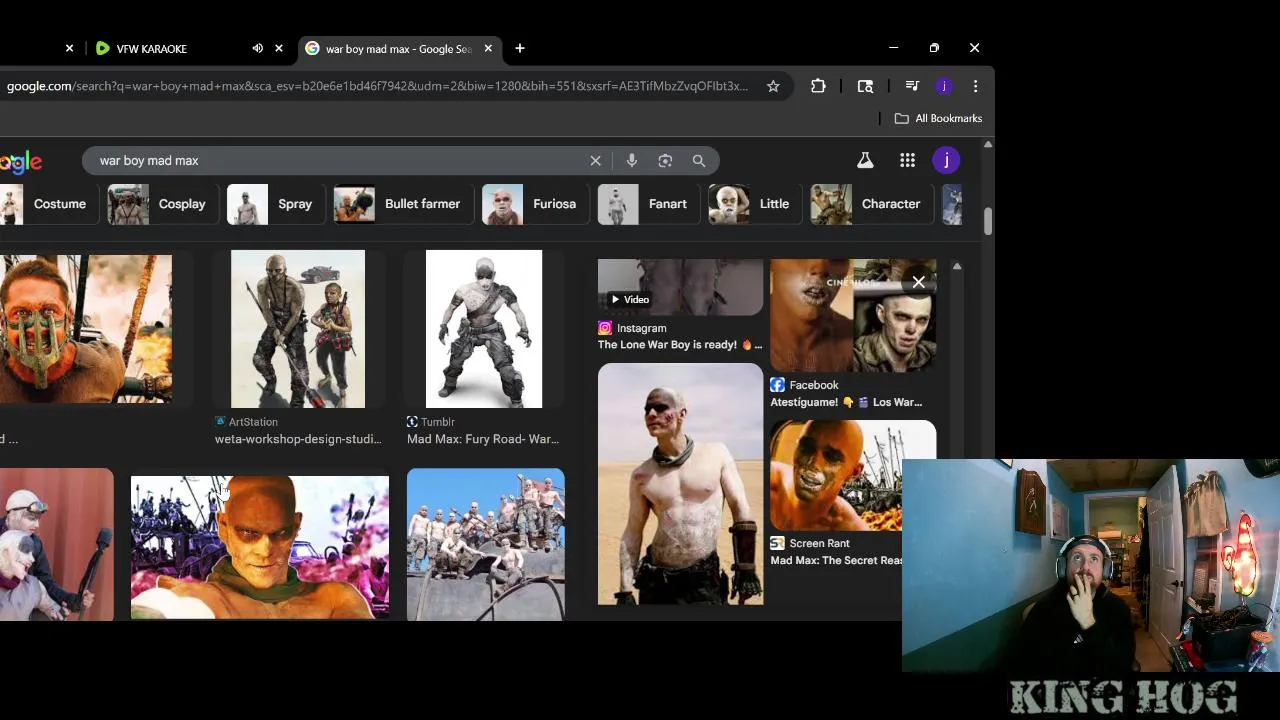The height and width of the screenshot is (720, 1280).
Task: Switch to war boy mad max tab
Action: (x=397, y=48)
